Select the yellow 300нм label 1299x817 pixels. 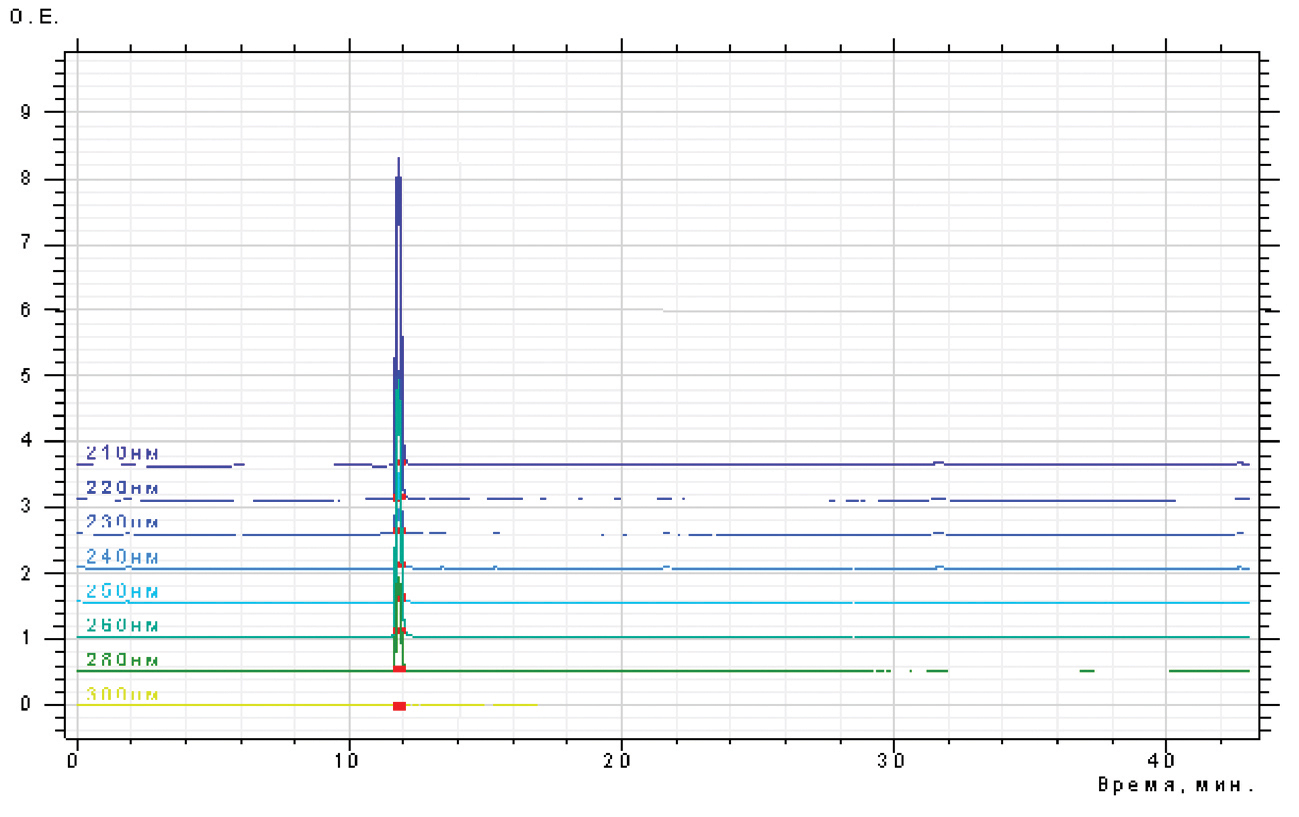(x=122, y=694)
